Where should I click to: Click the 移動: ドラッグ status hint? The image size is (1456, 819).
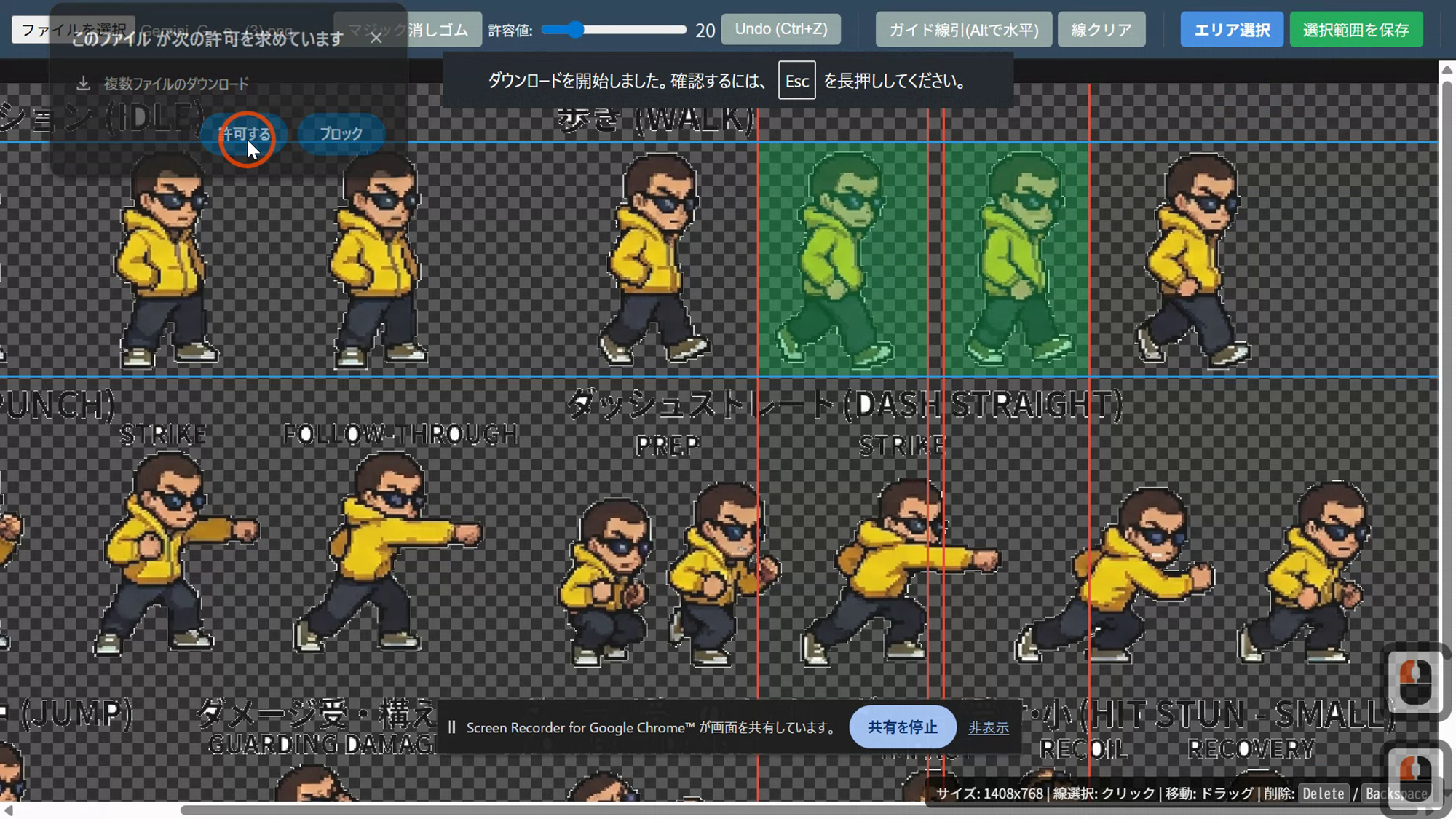tap(1209, 794)
